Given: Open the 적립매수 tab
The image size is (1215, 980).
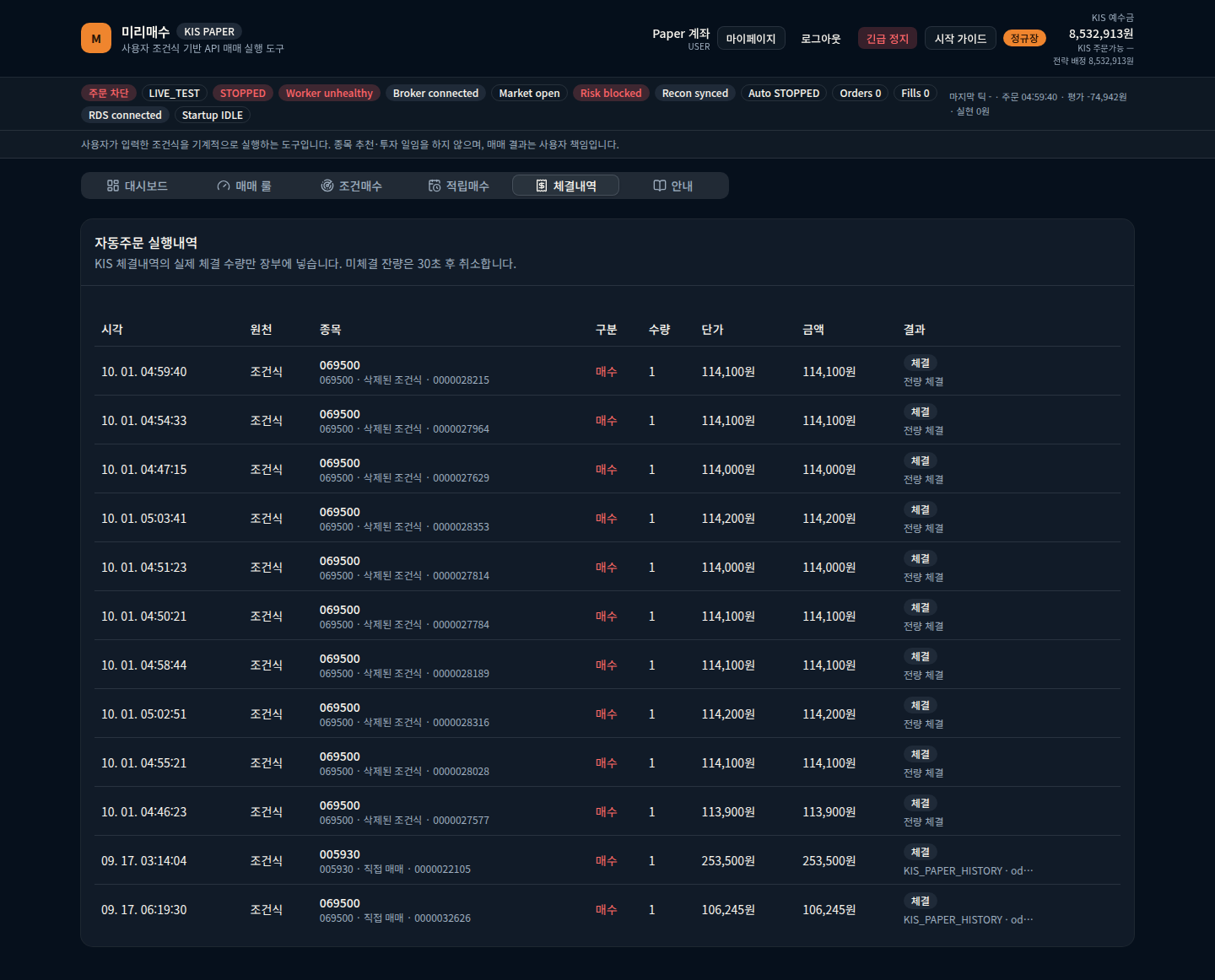Looking at the screenshot, I should [458, 186].
